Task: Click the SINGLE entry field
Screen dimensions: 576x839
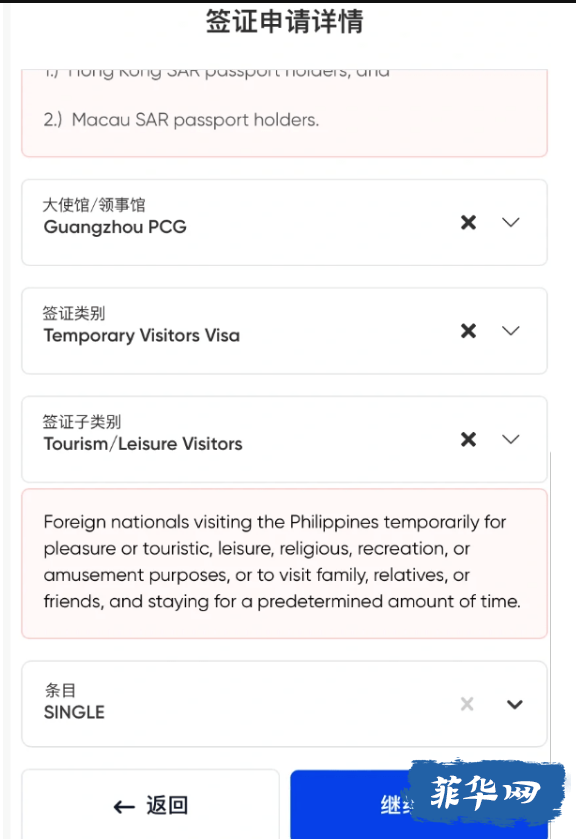Action: (x=284, y=704)
